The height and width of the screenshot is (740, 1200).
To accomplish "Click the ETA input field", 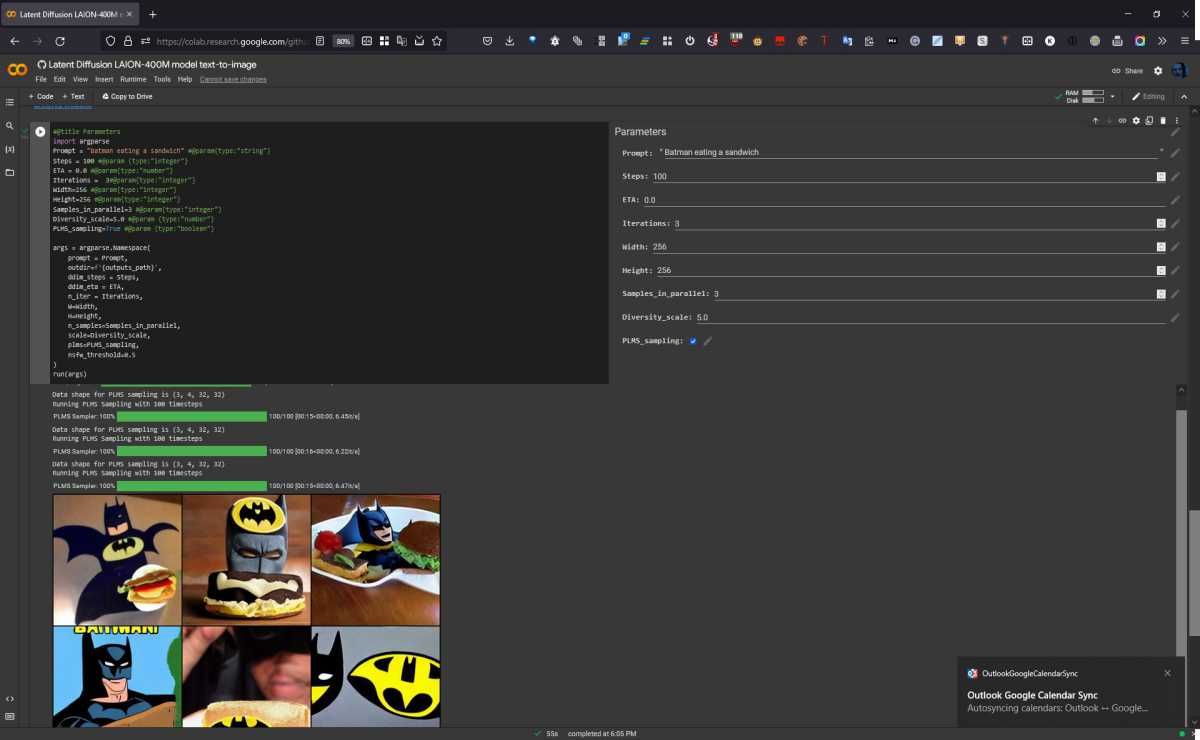I will pos(904,200).
